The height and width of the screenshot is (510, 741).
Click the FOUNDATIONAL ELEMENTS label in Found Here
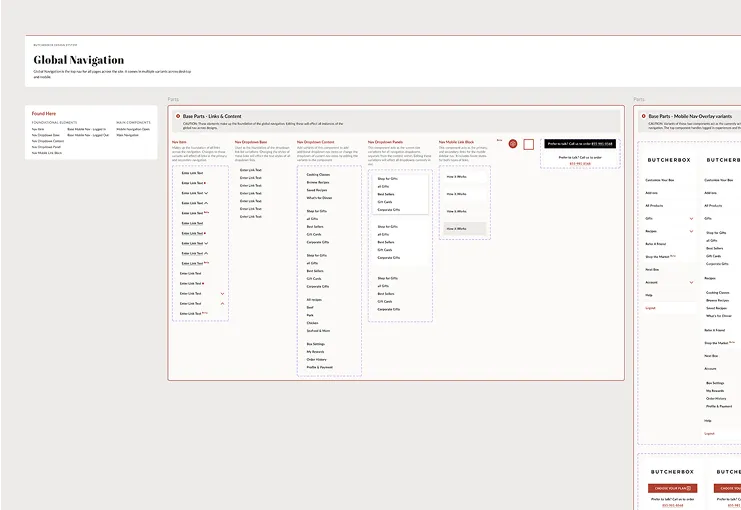pyautogui.click(x=54, y=122)
